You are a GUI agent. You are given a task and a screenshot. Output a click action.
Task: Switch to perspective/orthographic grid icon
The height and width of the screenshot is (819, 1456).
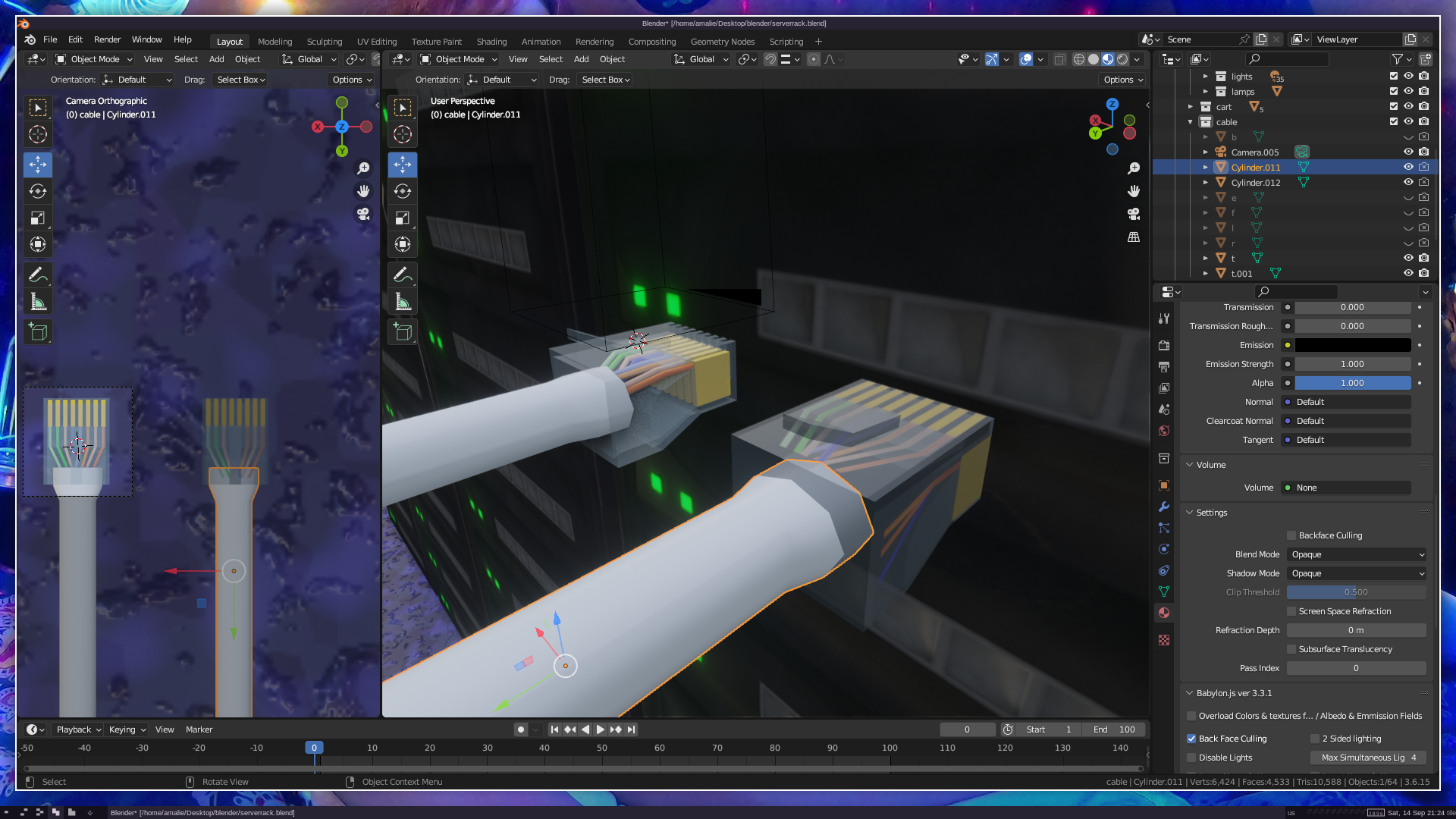[x=1134, y=237]
